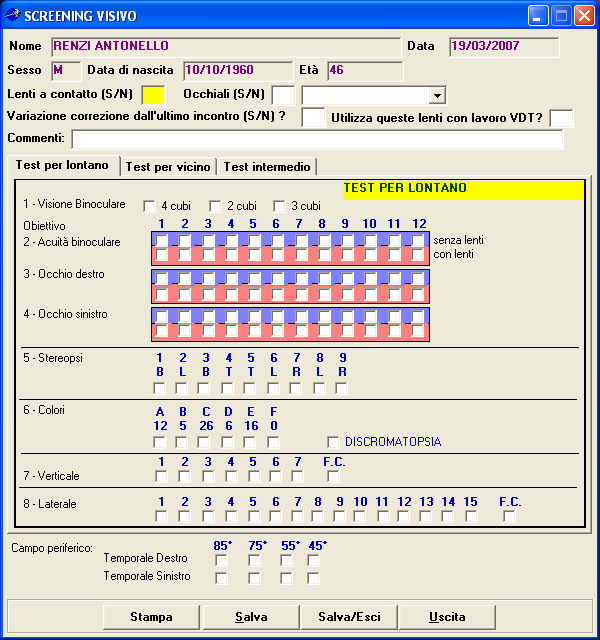Click the Età field showing 46
Viewport: 600px width, 640px height.
(x=365, y=71)
